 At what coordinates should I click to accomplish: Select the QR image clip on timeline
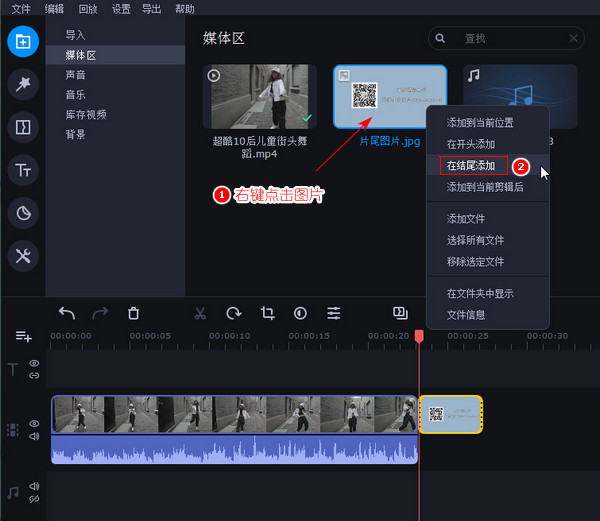(451, 414)
